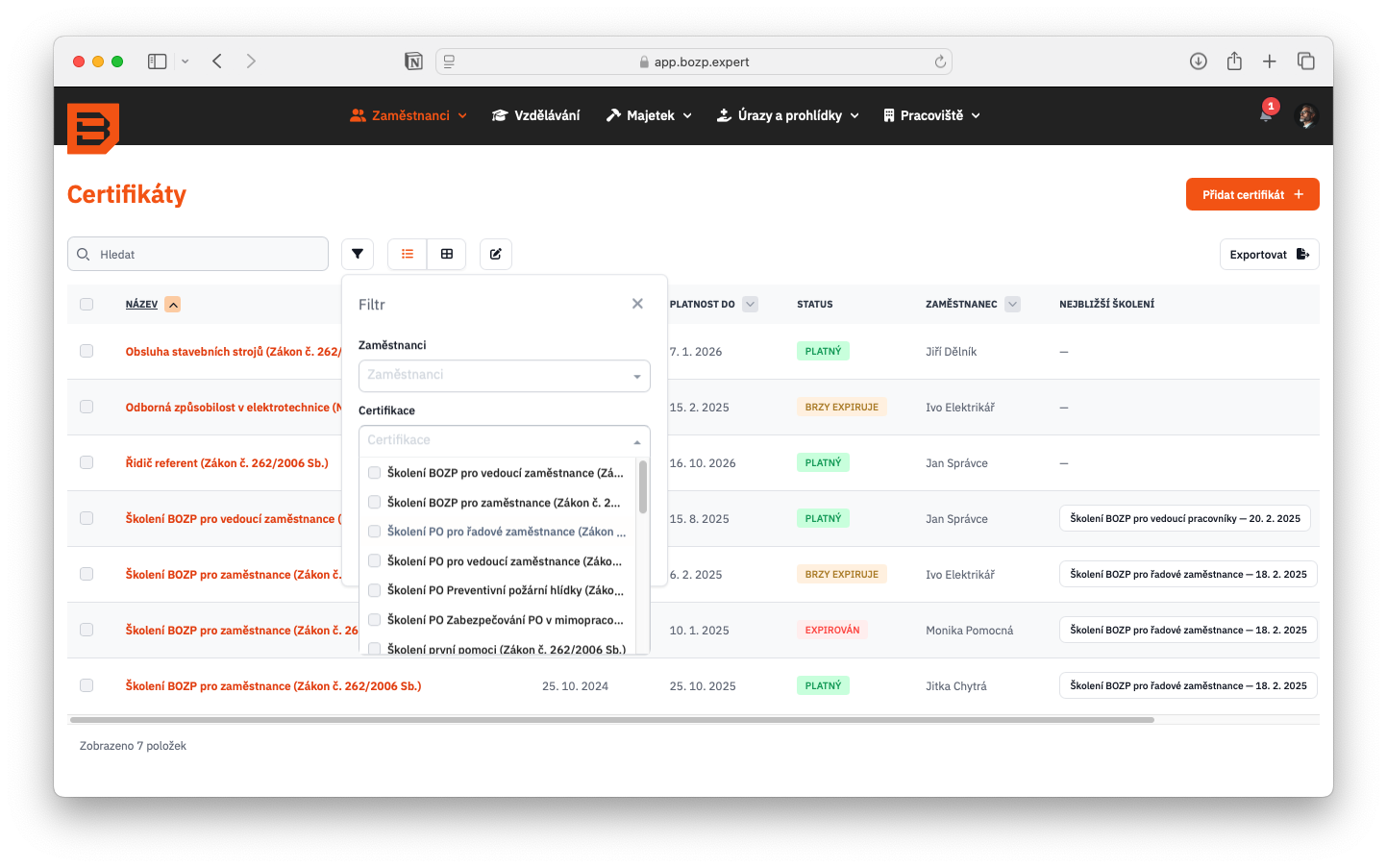Select the Řidič referent row checkbox
The height and width of the screenshot is (868, 1387).
(87, 462)
